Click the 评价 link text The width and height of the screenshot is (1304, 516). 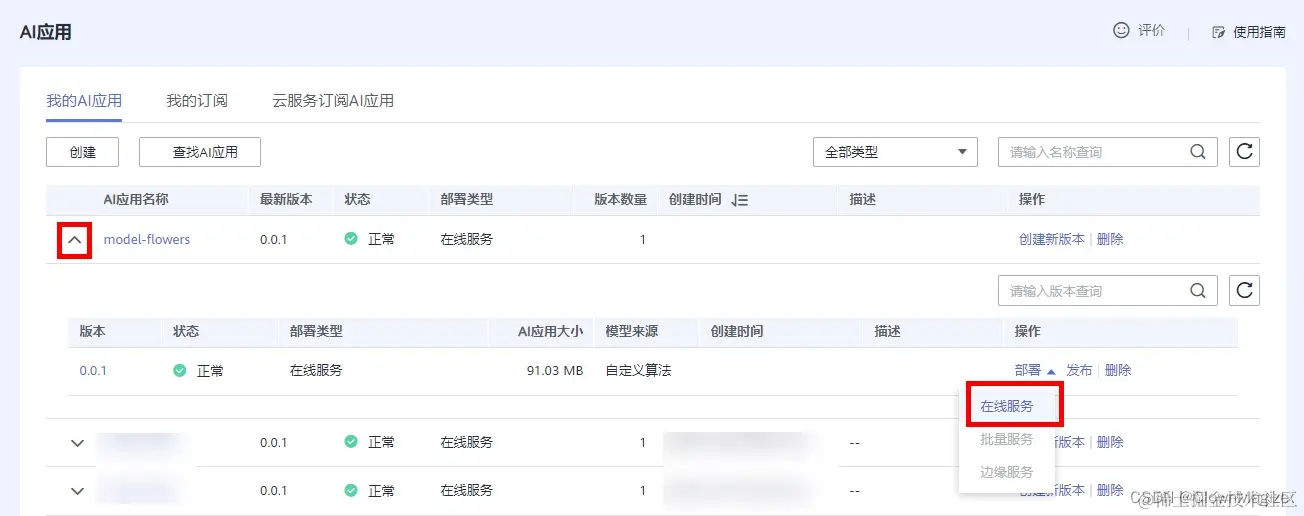pos(1152,31)
